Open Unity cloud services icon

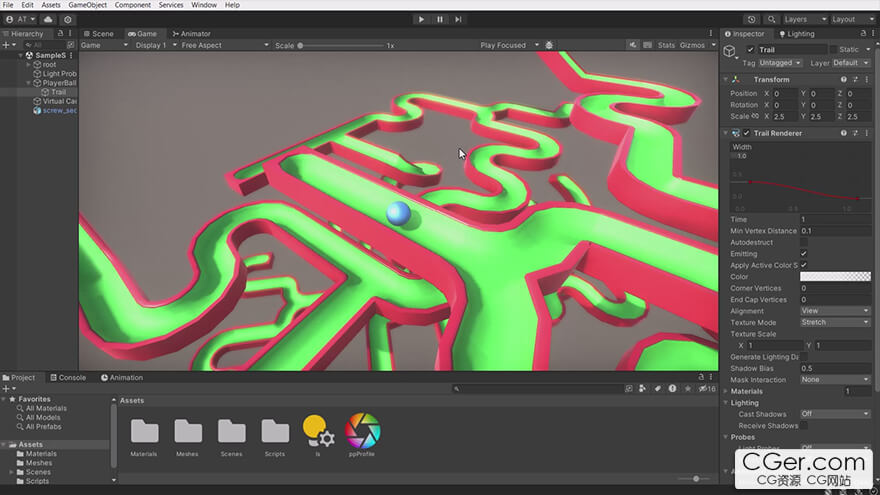(x=48, y=19)
